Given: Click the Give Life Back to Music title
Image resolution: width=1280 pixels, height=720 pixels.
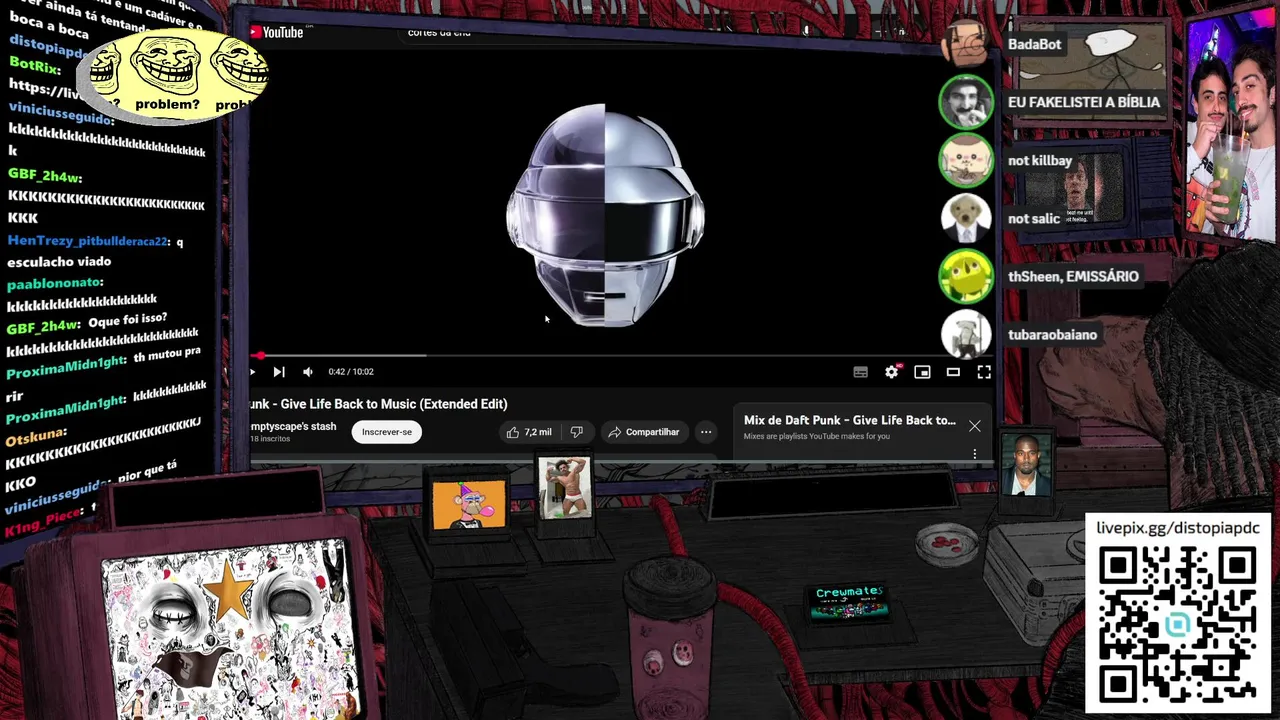Looking at the screenshot, I should point(378,404).
